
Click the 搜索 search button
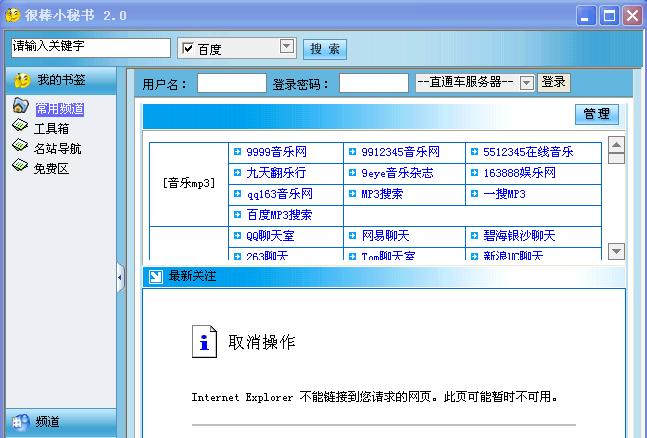(x=325, y=49)
